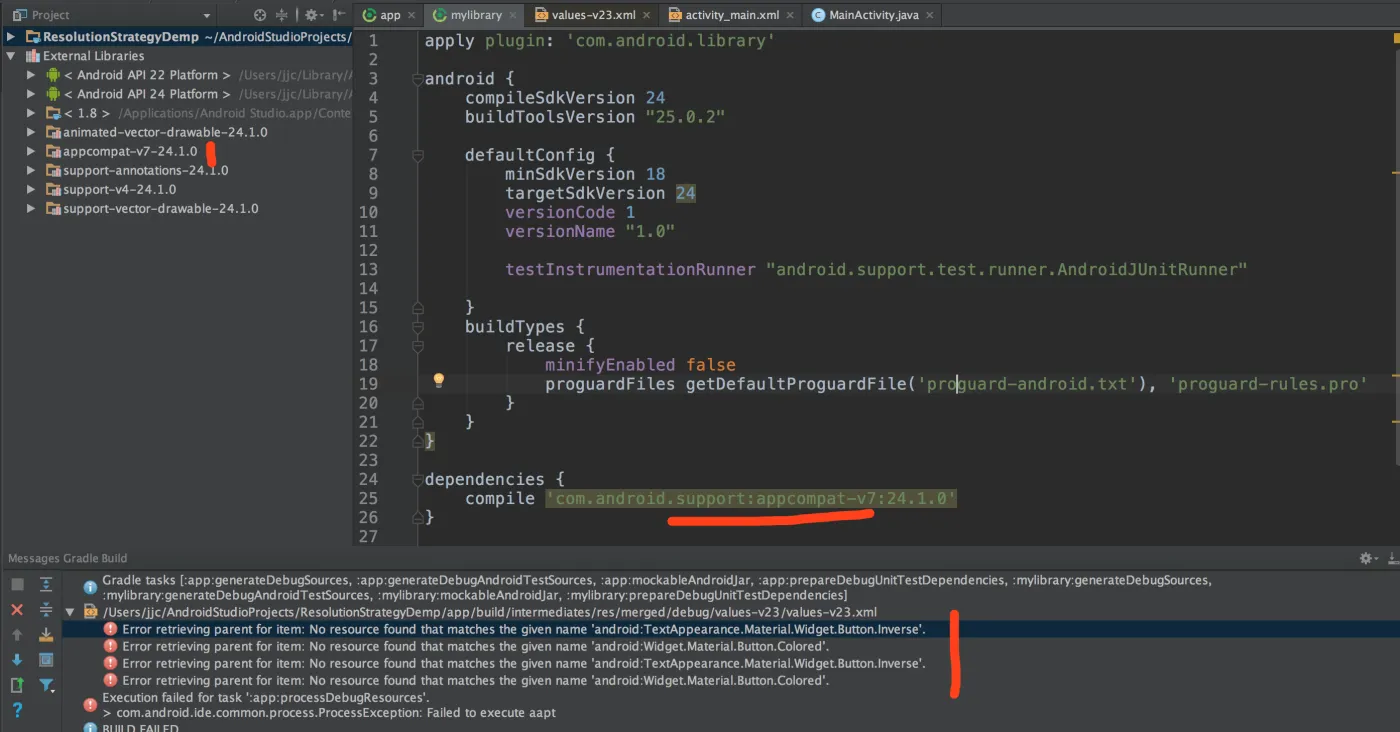Click the blue down arrow next message icon
Viewport: 1400px width, 732px height.
point(17,660)
